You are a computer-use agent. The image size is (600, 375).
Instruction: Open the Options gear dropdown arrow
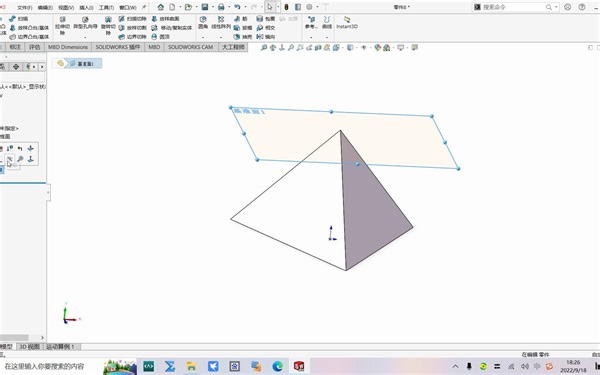(317, 7)
